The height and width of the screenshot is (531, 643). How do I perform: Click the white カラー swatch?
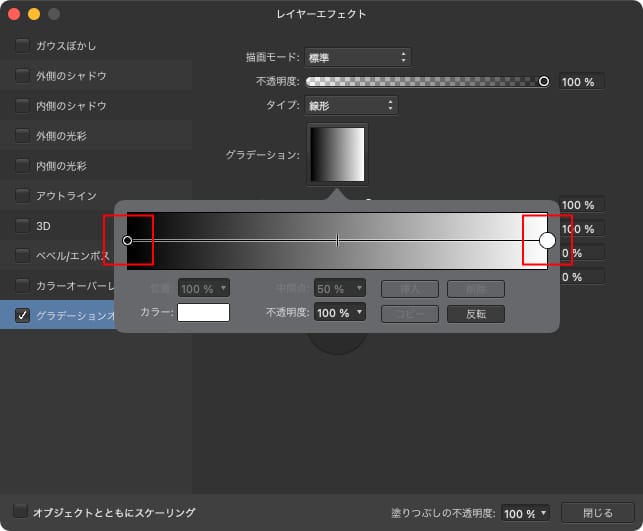(x=203, y=313)
